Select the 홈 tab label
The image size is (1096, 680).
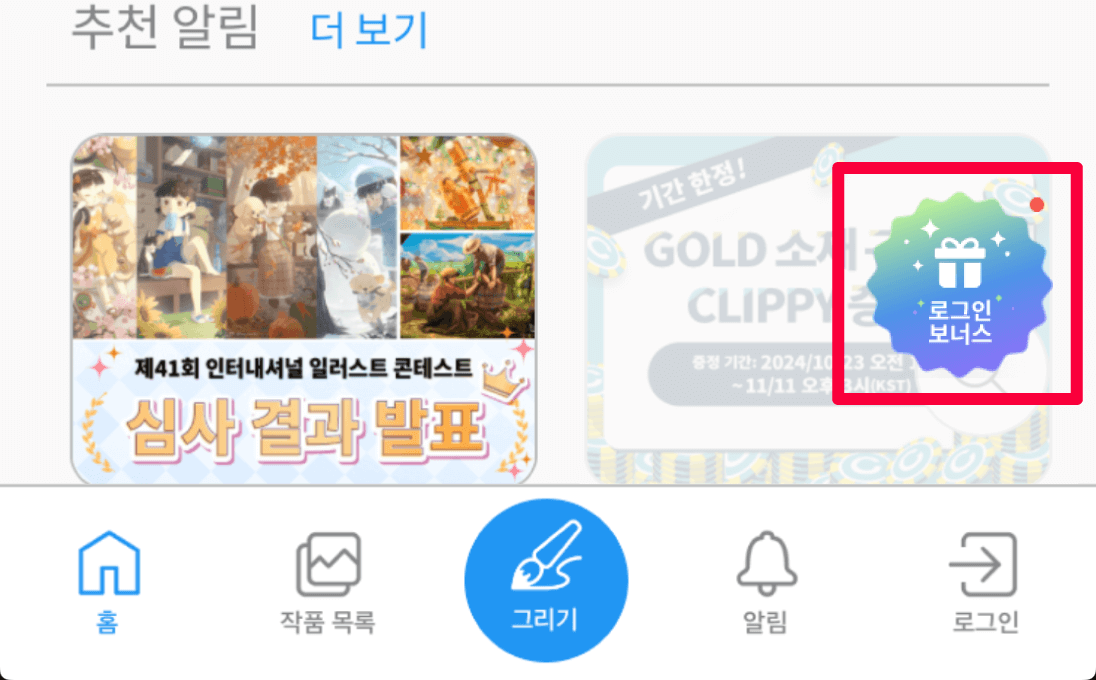tap(108, 621)
